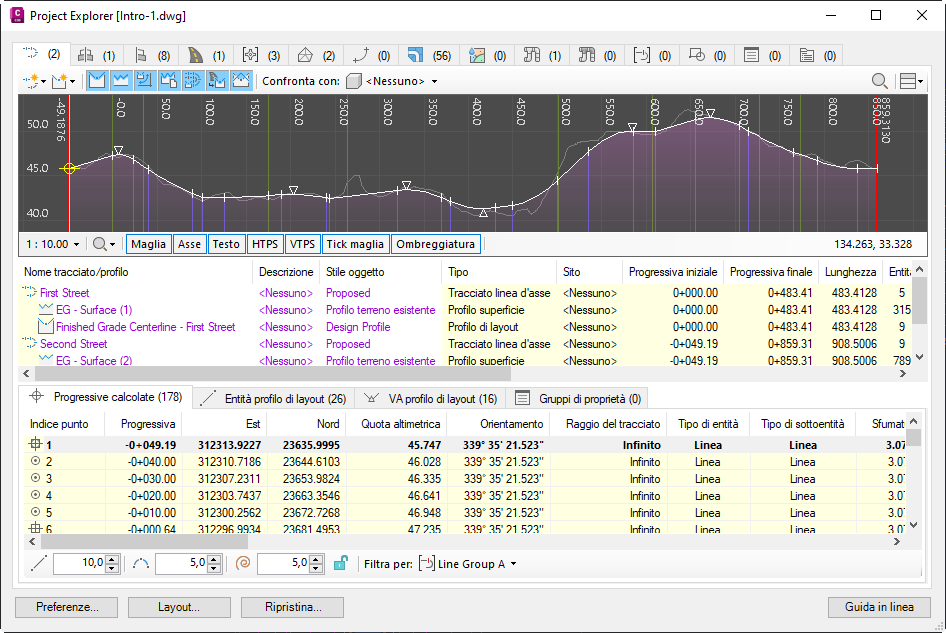This screenshot has height=633, width=946.
Task: Switch to the point groups tab (3)
Action: click(x=261, y=56)
